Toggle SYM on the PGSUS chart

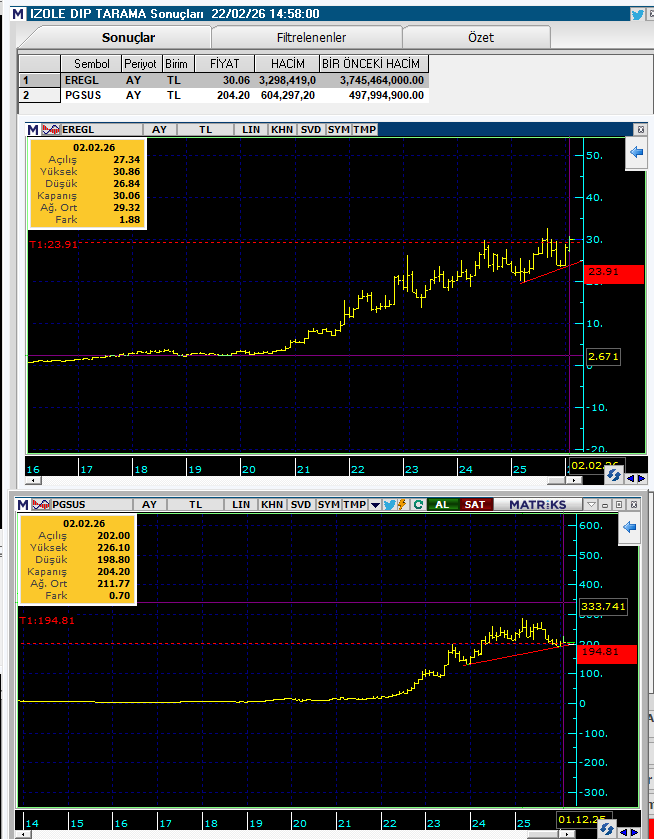pyautogui.click(x=329, y=505)
